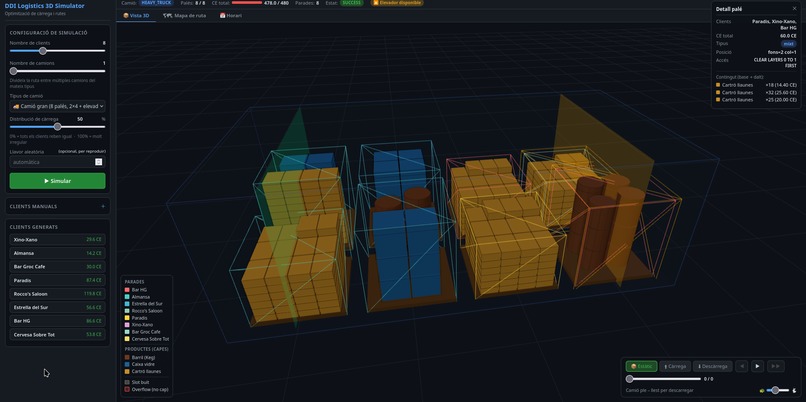The image size is (806, 402).
Task: Click the Estrella del Sur legend swatch
Action: pyautogui.click(x=127, y=304)
